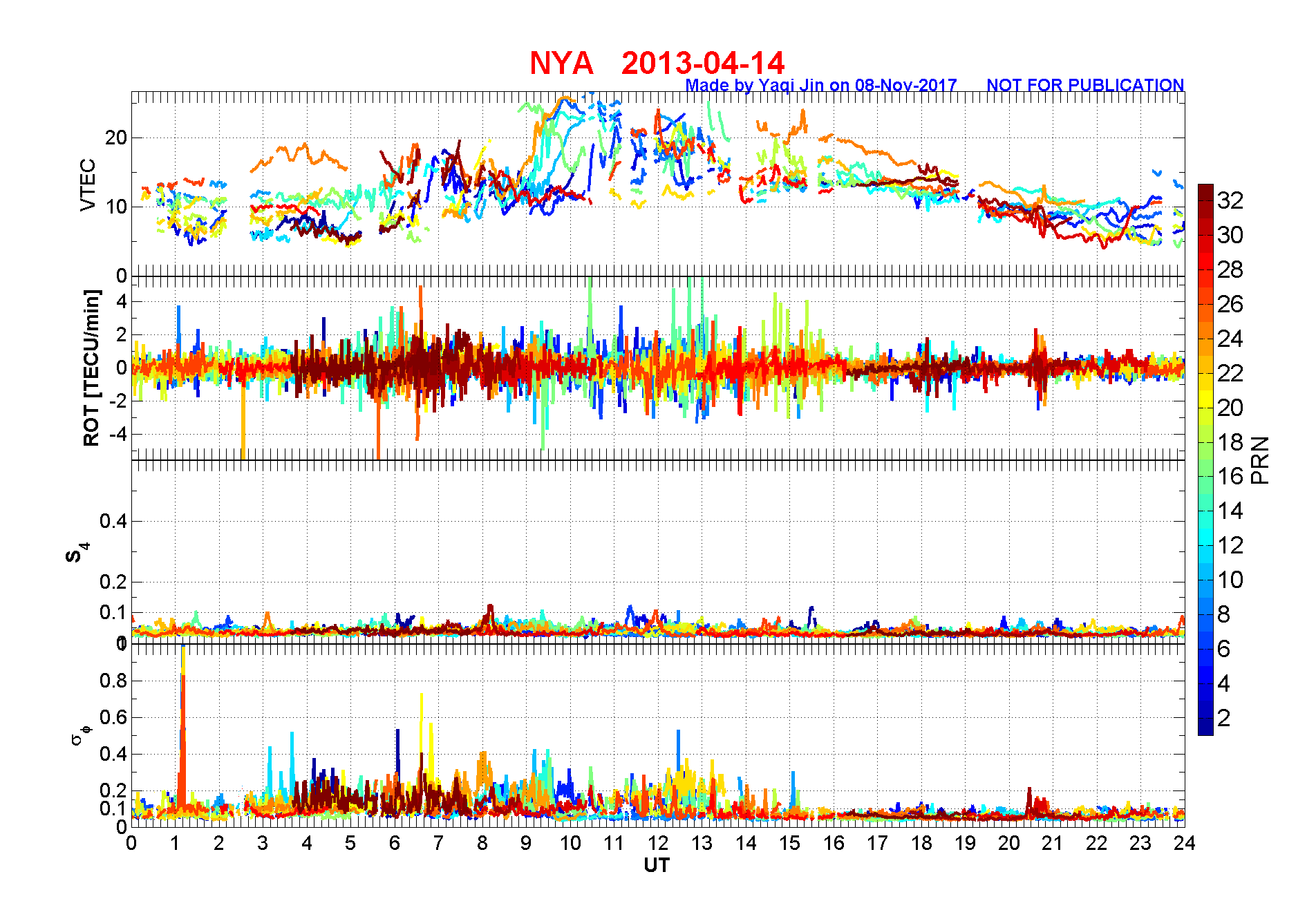Viewport: 1316px width, 919px height.
Task: Click the VTEC axis tick value 10
Action: pyautogui.click(x=116, y=207)
